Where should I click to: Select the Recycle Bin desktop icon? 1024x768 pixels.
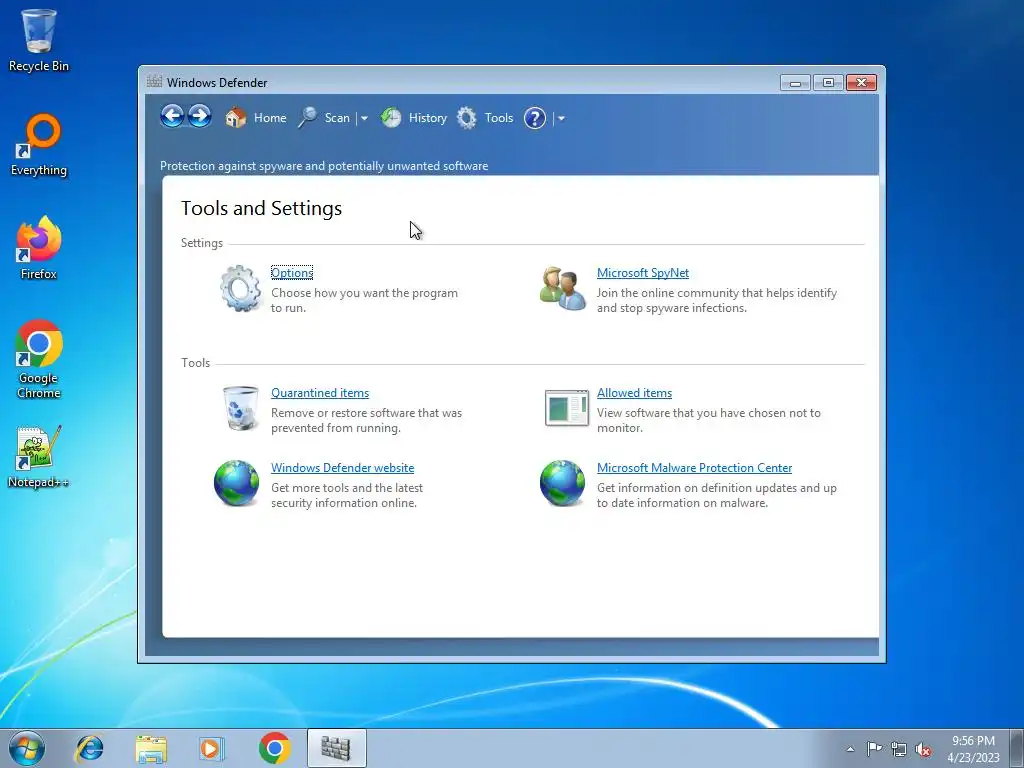point(39,39)
